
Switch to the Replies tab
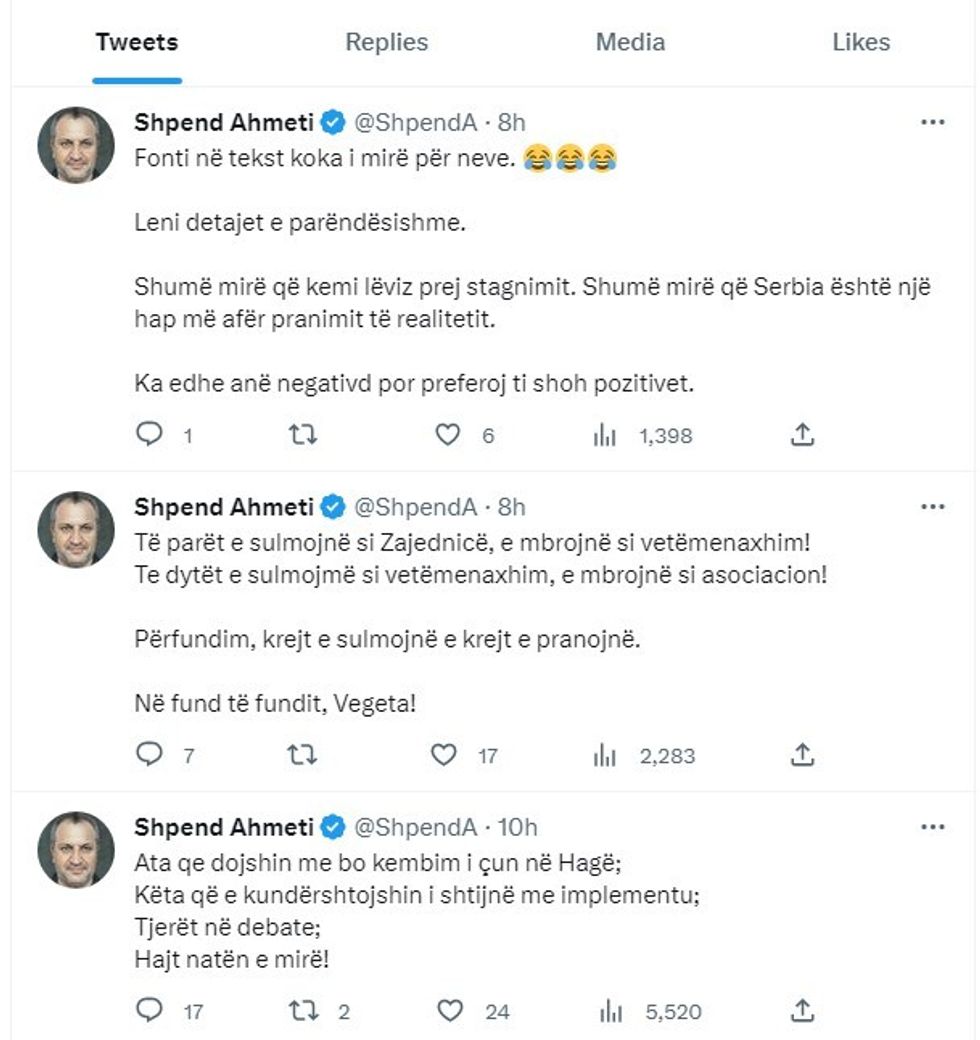point(386,42)
